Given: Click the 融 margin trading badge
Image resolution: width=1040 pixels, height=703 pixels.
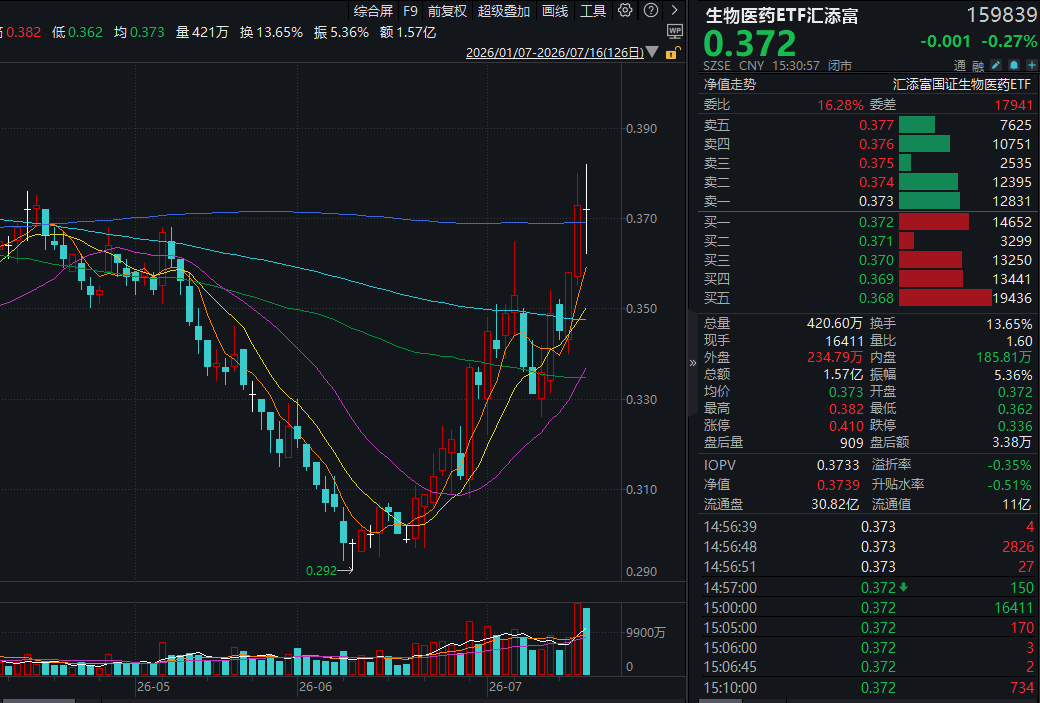Looking at the screenshot, I should point(978,66).
